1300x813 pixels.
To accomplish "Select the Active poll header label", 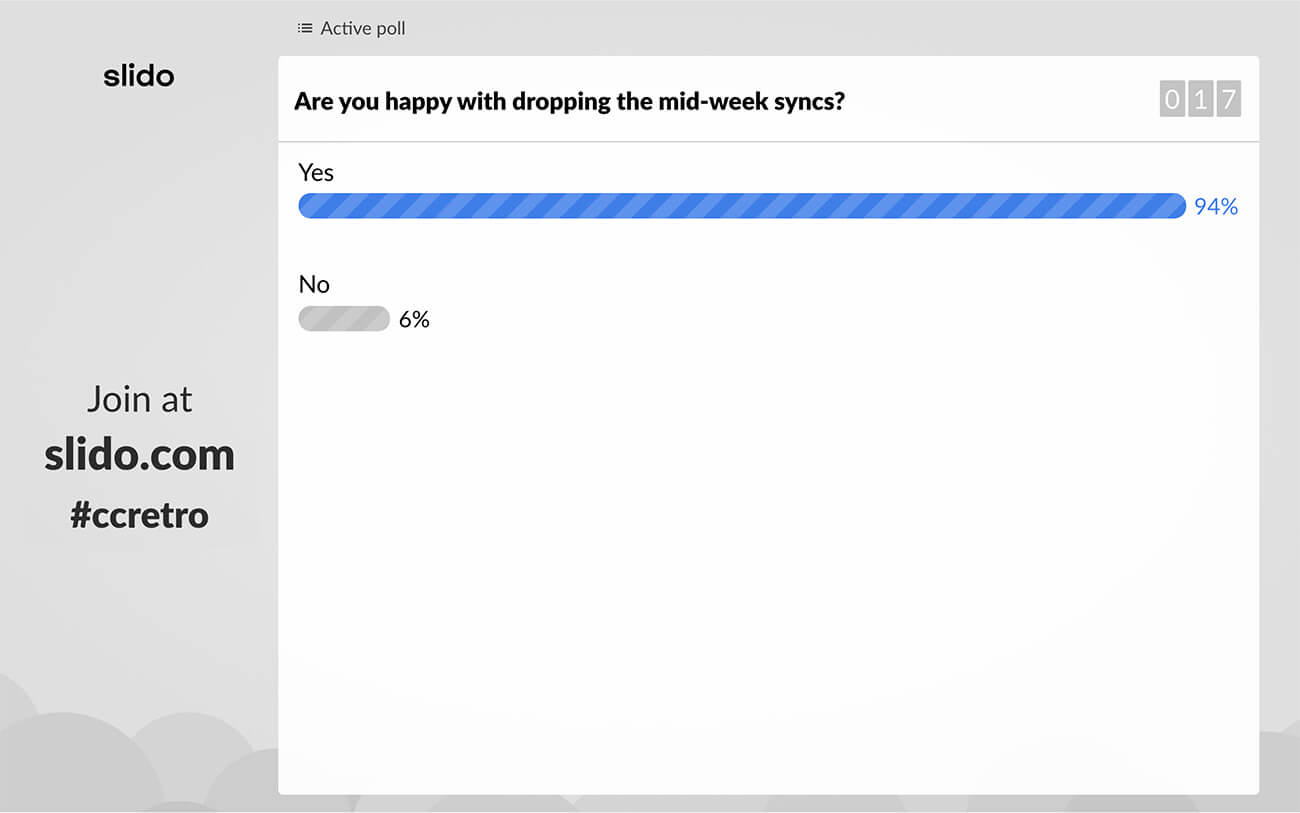I will coord(363,28).
